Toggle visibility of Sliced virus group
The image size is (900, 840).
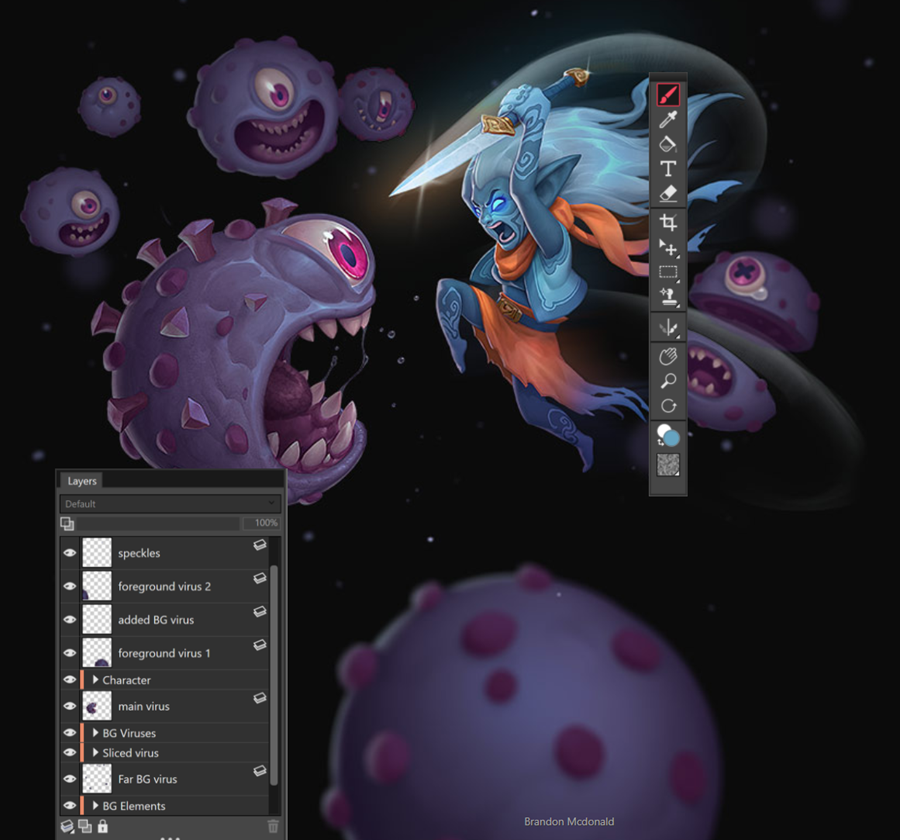(69, 752)
